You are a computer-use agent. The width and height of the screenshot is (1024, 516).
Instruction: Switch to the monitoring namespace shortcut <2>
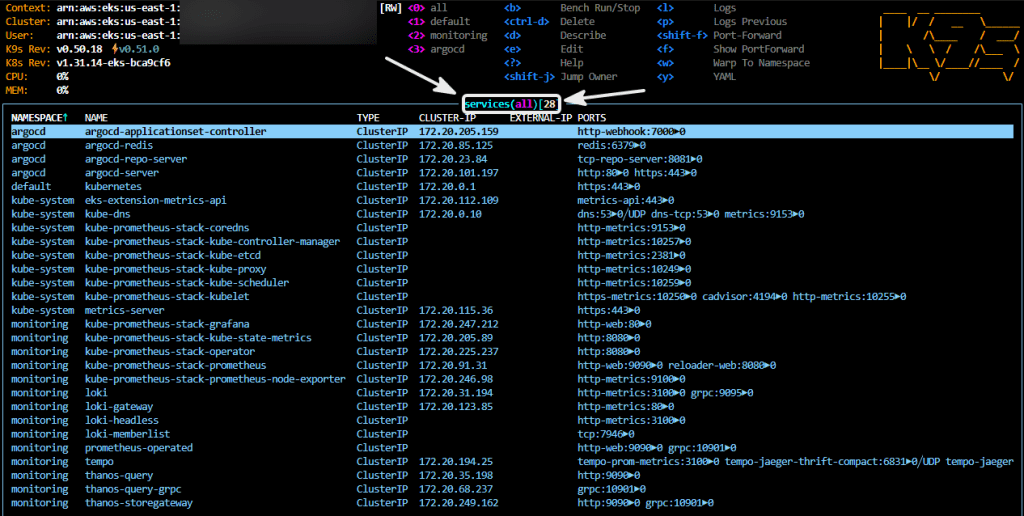(447, 35)
